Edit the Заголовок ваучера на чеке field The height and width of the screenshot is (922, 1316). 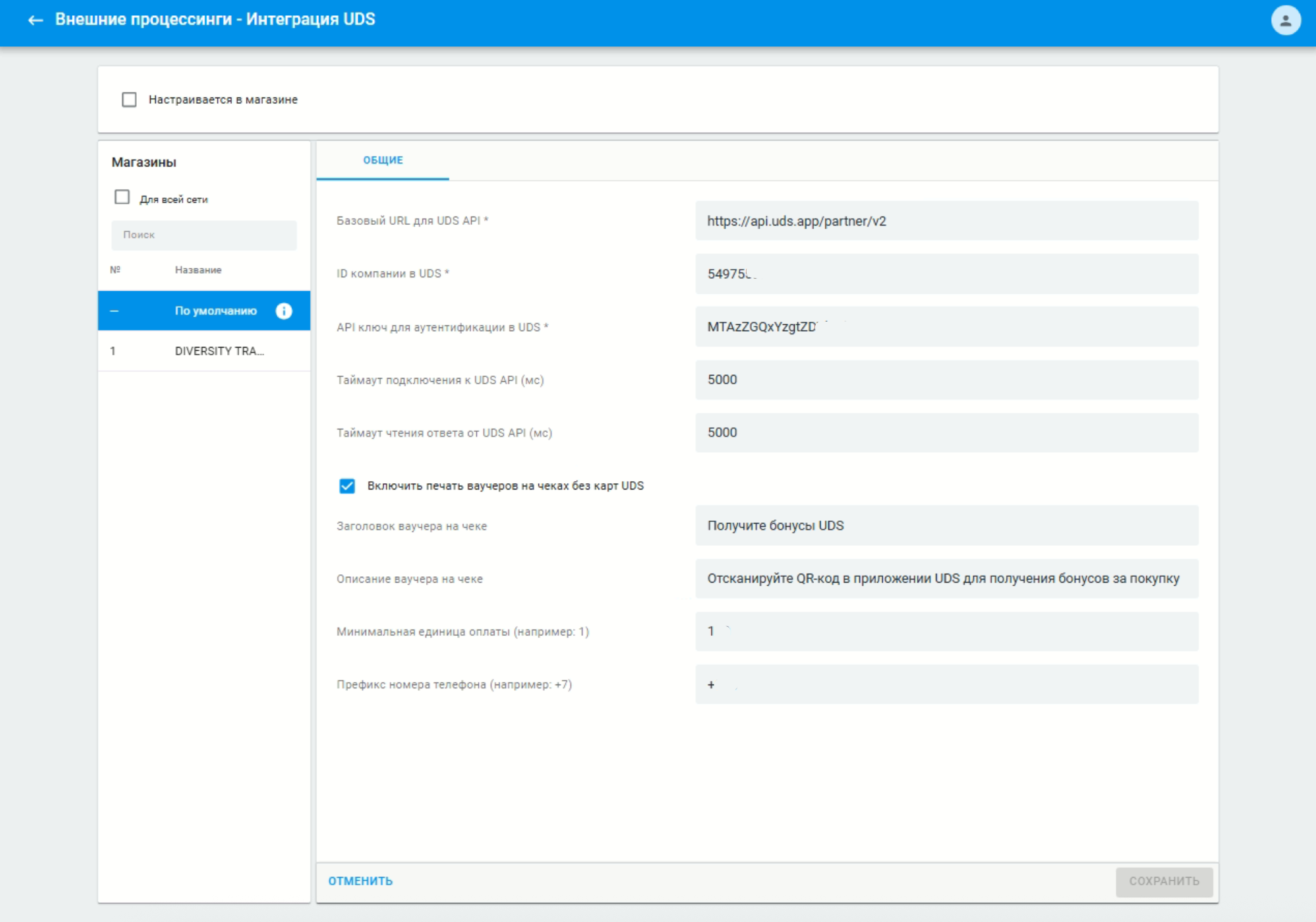point(947,526)
